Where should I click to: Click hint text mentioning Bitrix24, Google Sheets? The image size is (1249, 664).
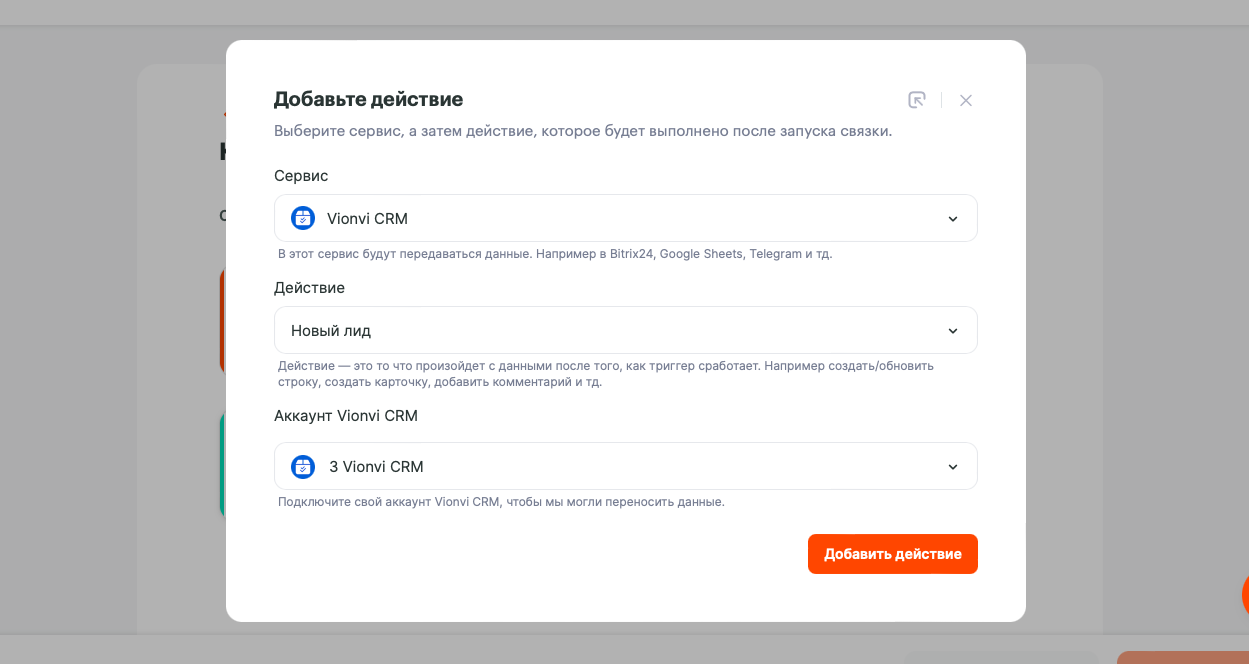[555, 254]
